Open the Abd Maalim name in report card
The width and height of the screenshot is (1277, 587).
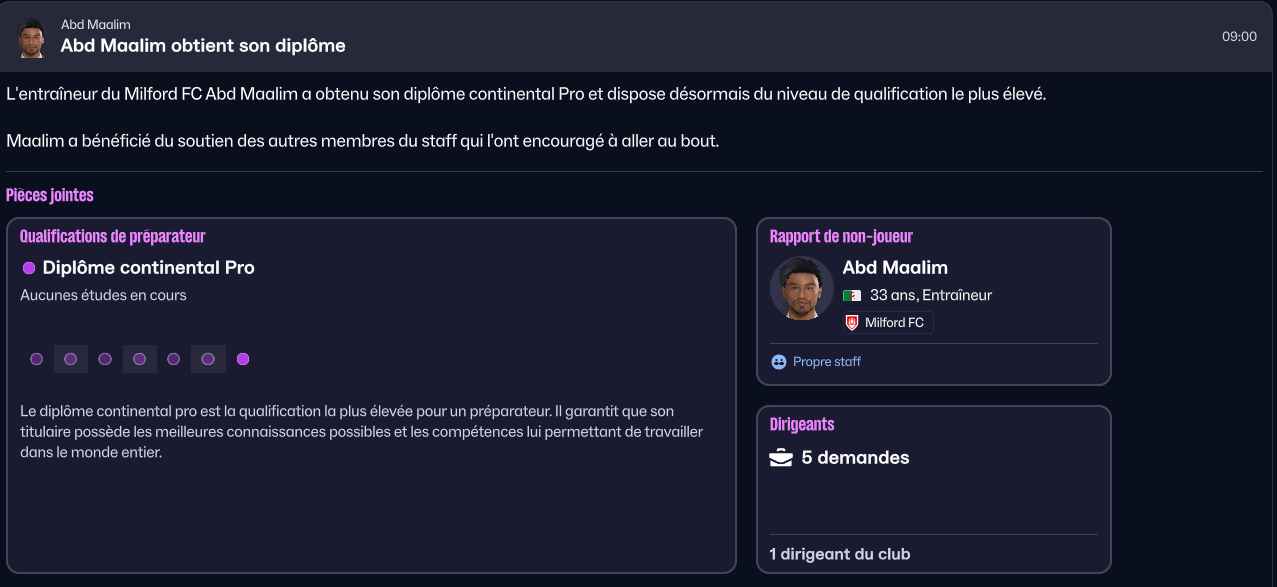(x=895, y=267)
